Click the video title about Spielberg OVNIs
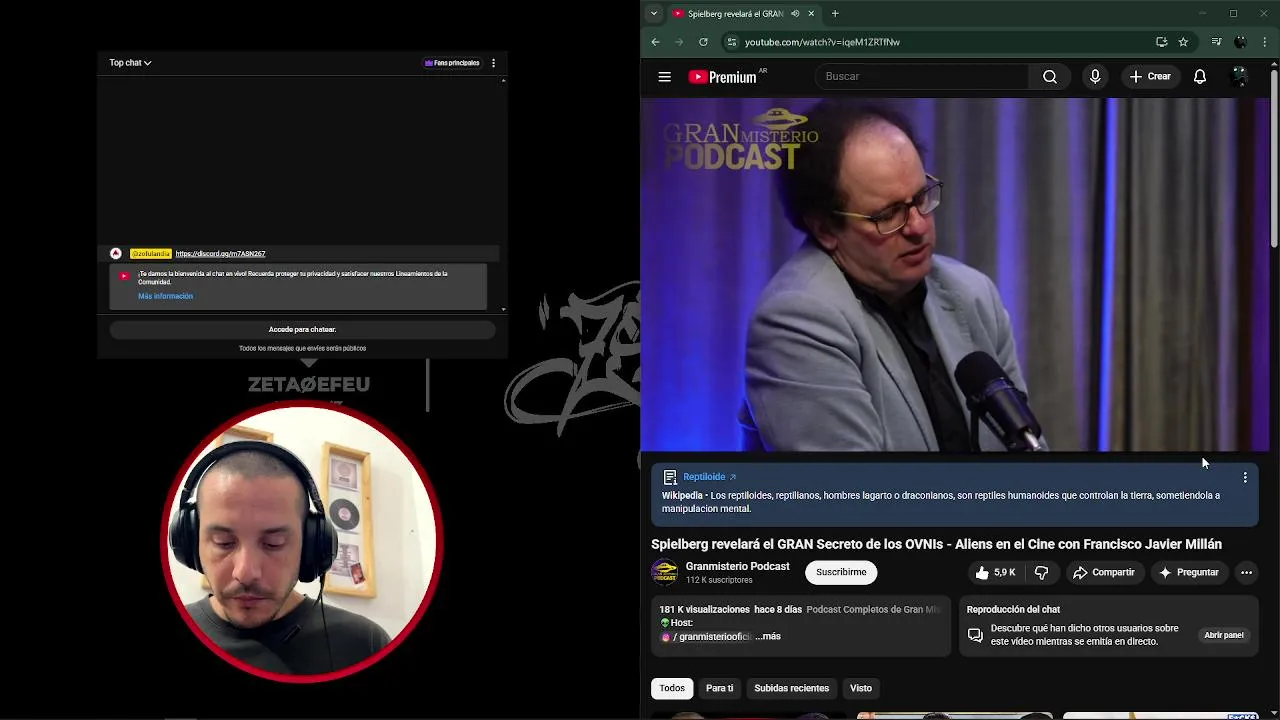Image resolution: width=1280 pixels, height=720 pixels. [x=936, y=544]
